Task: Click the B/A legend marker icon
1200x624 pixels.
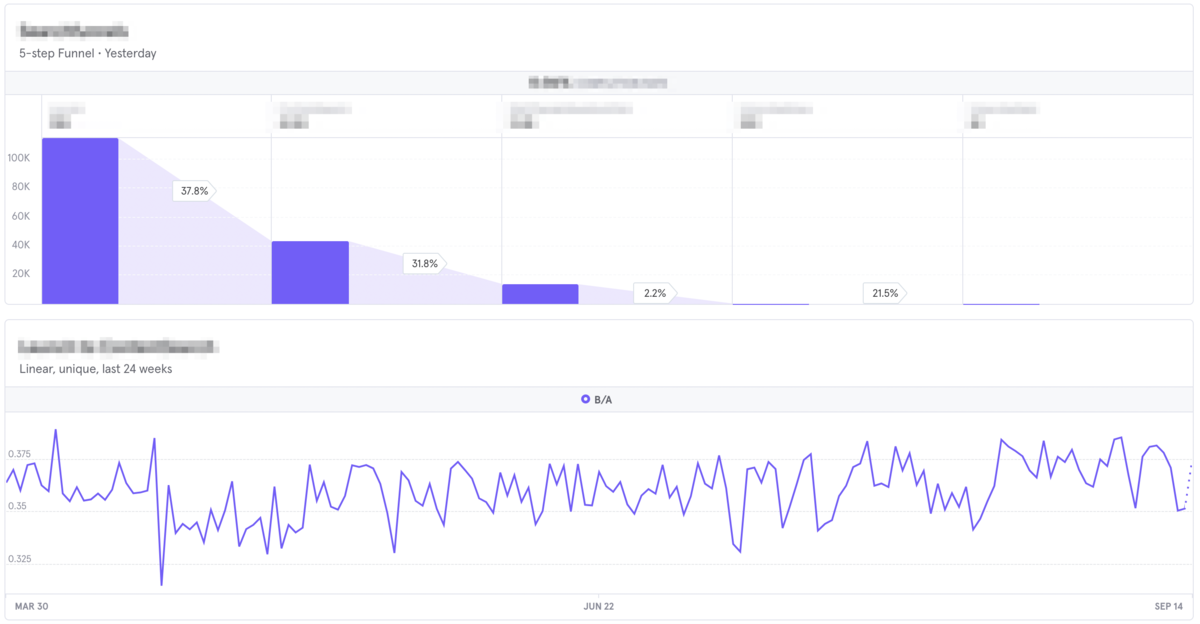Action: click(x=585, y=400)
